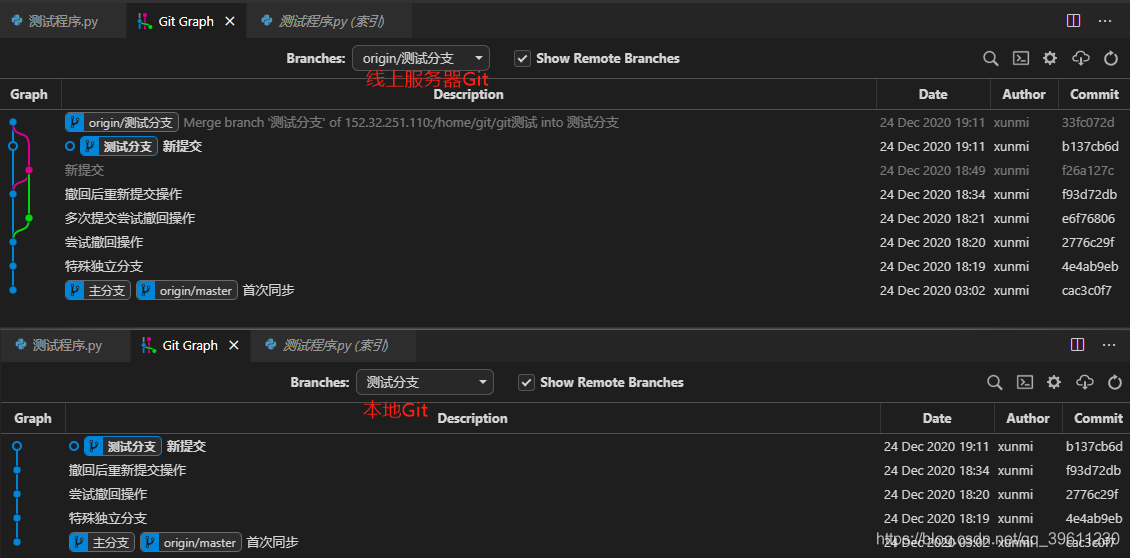This screenshot has height=558, width=1130.
Task: Refresh the upper Git Graph panel
Action: tap(1111, 58)
